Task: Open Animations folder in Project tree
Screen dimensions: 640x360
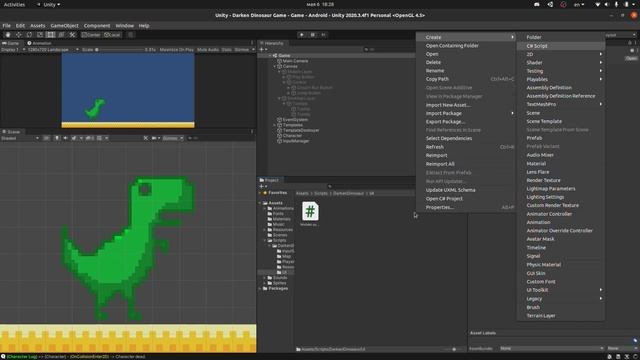Action: pyautogui.click(x=280, y=208)
